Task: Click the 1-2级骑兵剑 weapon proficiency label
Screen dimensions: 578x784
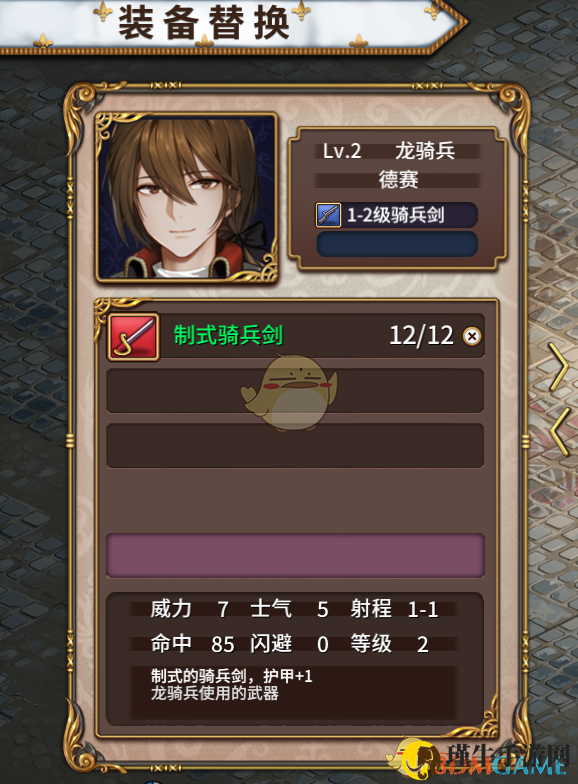Action: [396, 216]
